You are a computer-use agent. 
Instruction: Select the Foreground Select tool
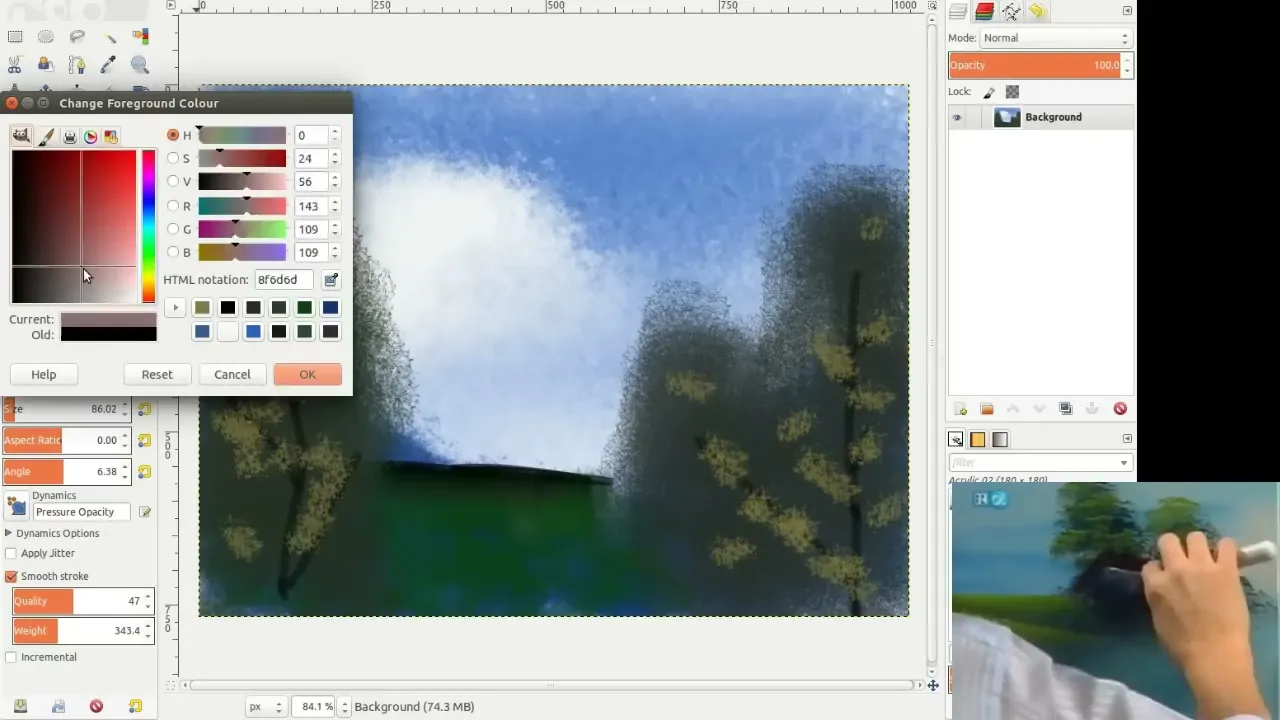[46, 65]
